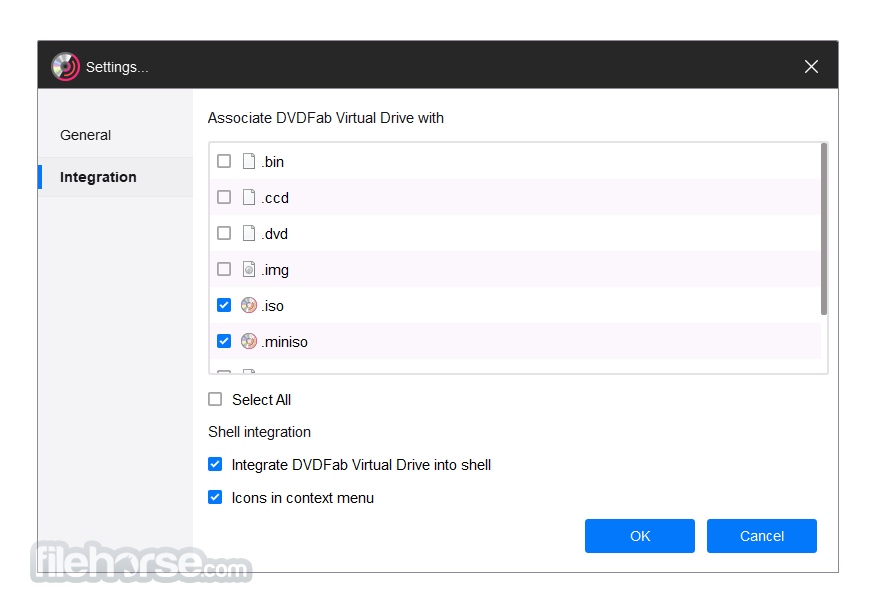Click the Cancel button
The height and width of the screenshot is (613, 878).
point(762,536)
